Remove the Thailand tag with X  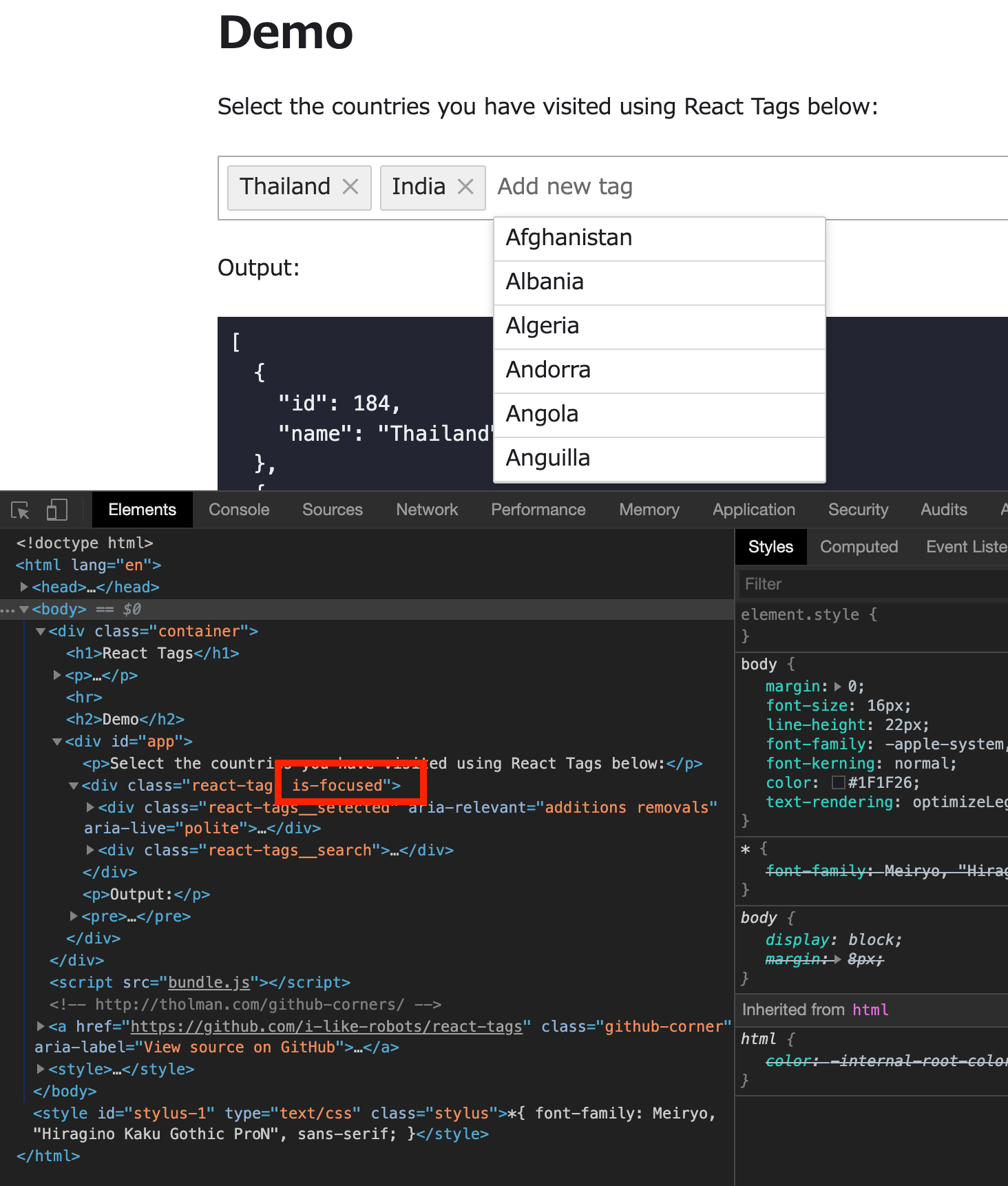pyautogui.click(x=350, y=187)
